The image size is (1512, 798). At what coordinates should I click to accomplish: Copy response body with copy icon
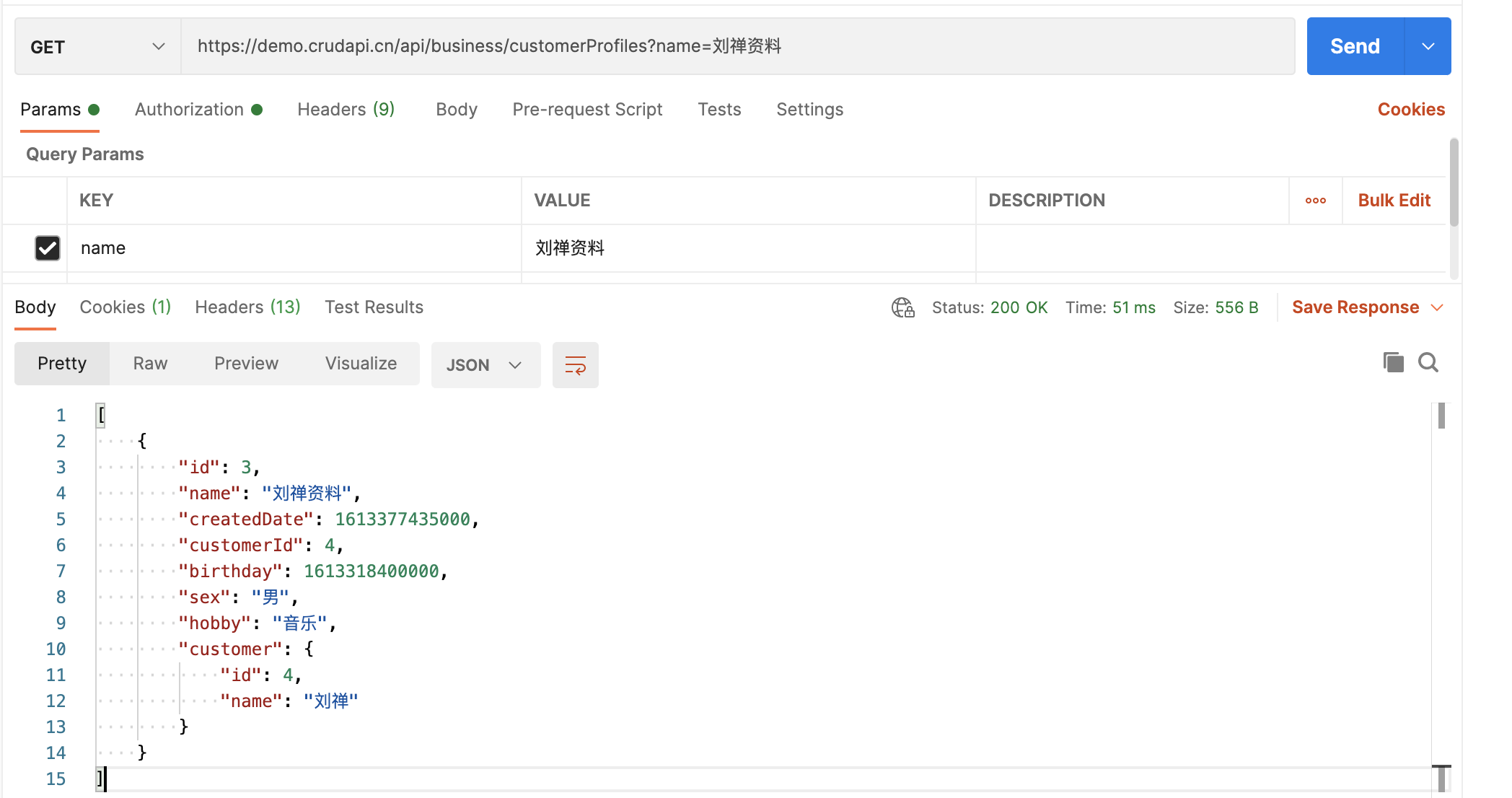tap(1393, 362)
